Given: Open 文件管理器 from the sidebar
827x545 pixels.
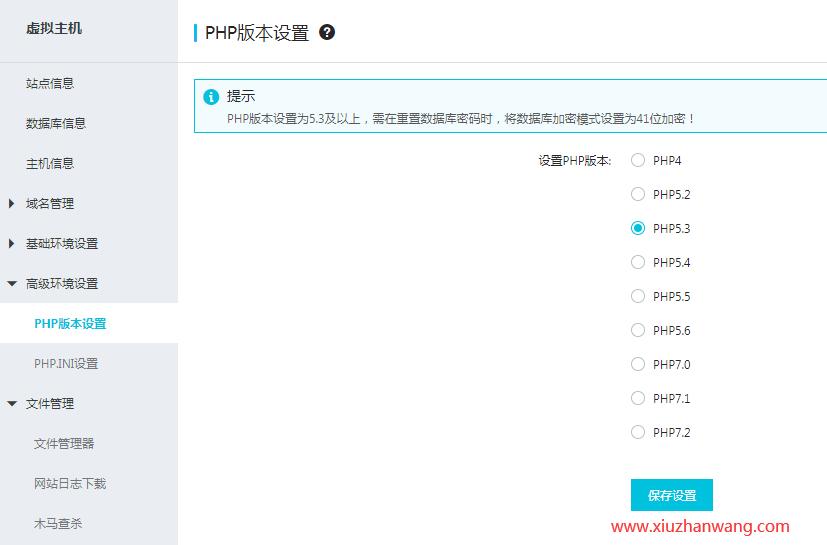Looking at the screenshot, I should pyautogui.click(x=64, y=444).
